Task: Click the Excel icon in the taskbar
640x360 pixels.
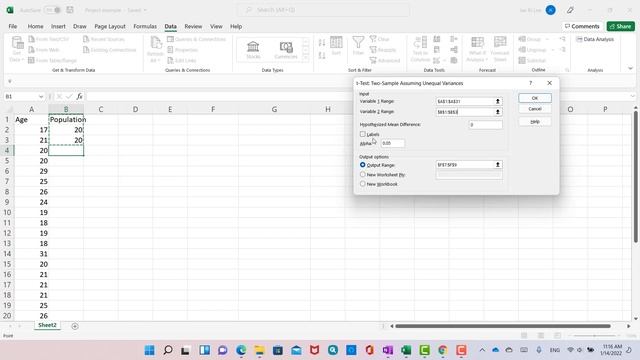Action: [x=406, y=350]
